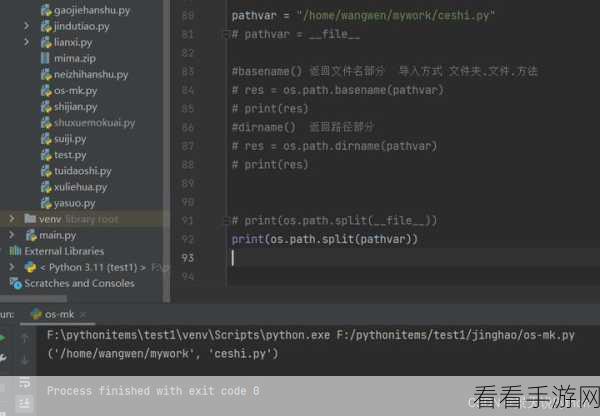Image resolution: width=600 pixels, height=416 pixels.
Task: Click gutter line number 92
Action: point(188,240)
